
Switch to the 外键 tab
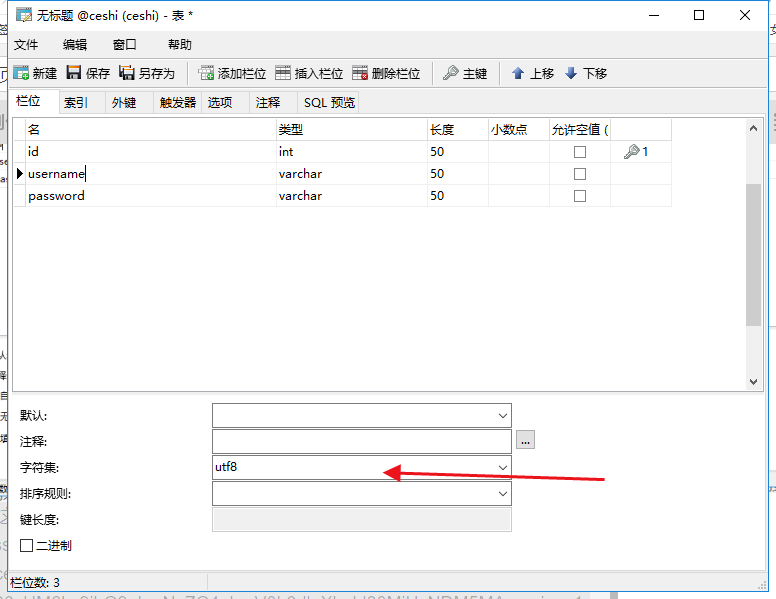click(130, 102)
